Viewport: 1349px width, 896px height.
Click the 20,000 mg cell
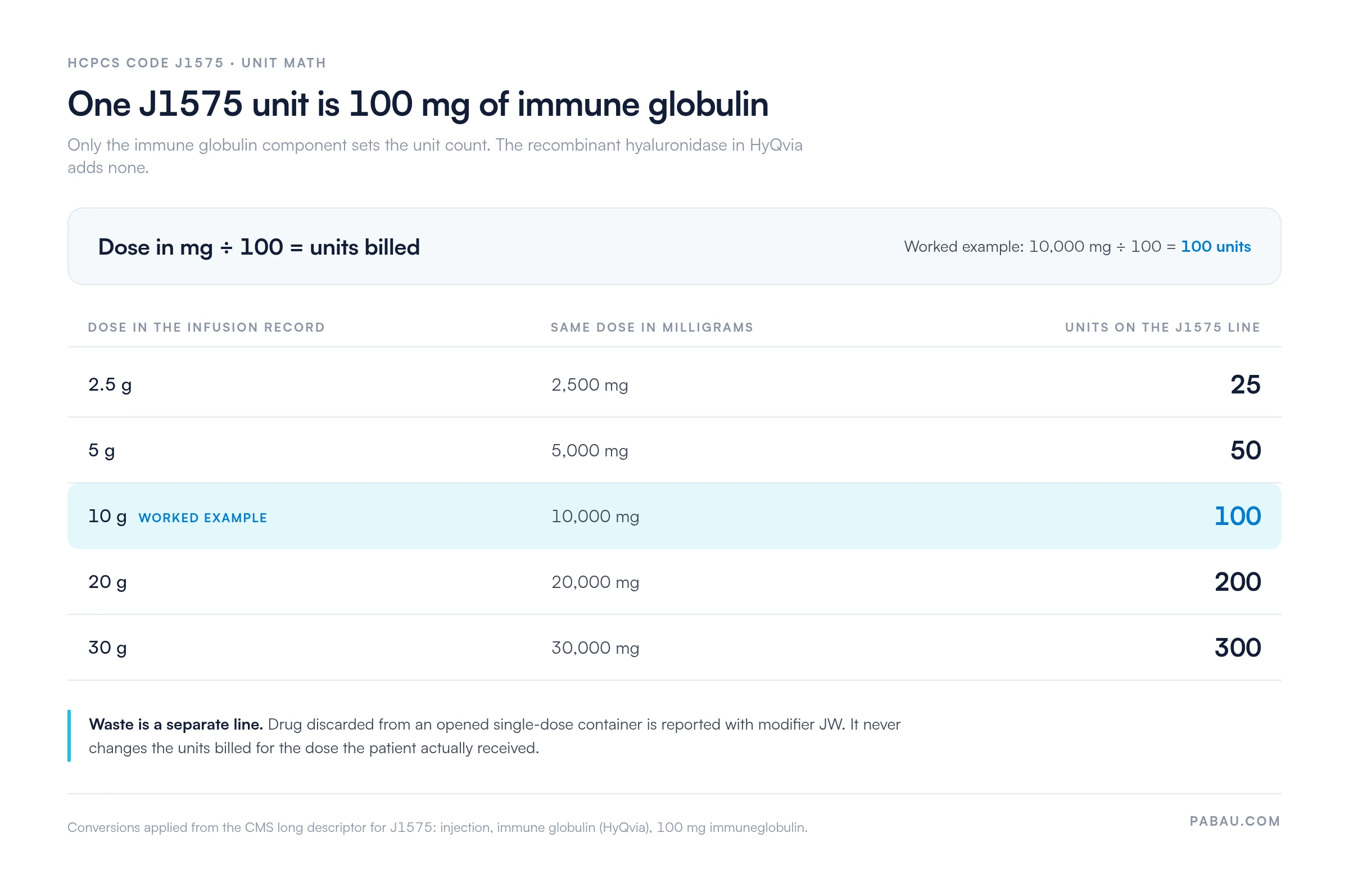tap(595, 582)
